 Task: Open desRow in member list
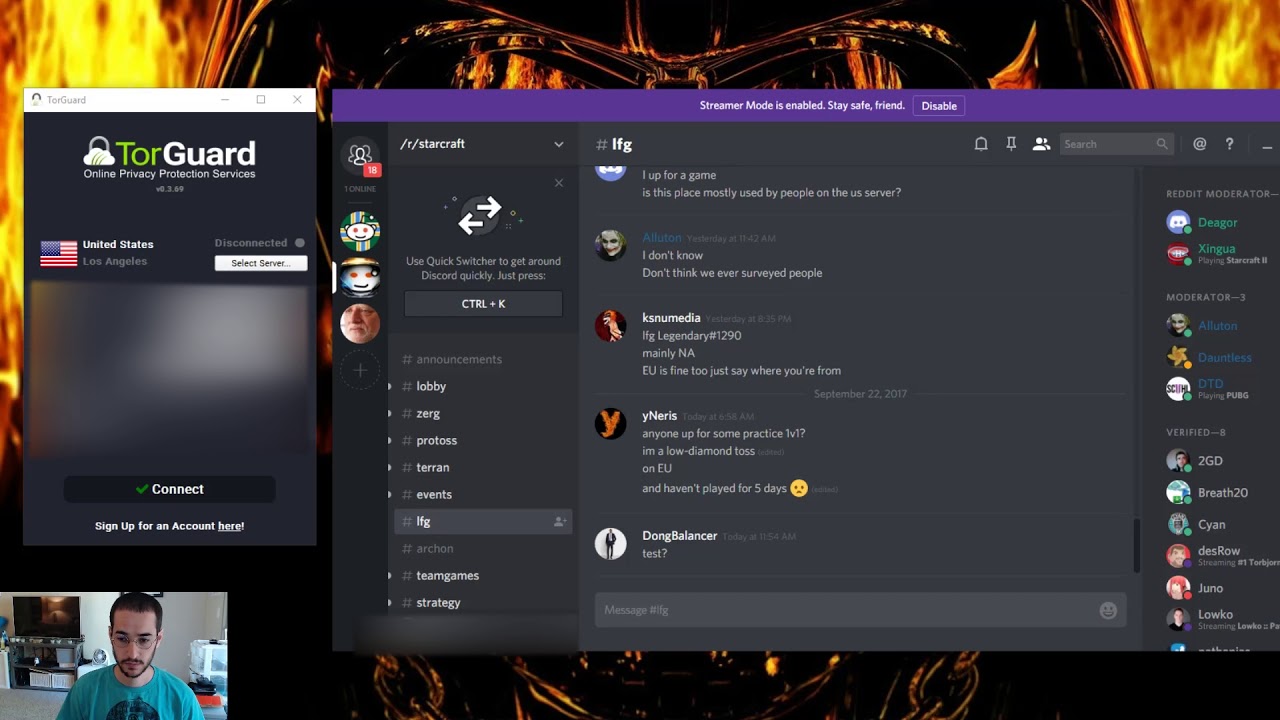pos(1222,556)
